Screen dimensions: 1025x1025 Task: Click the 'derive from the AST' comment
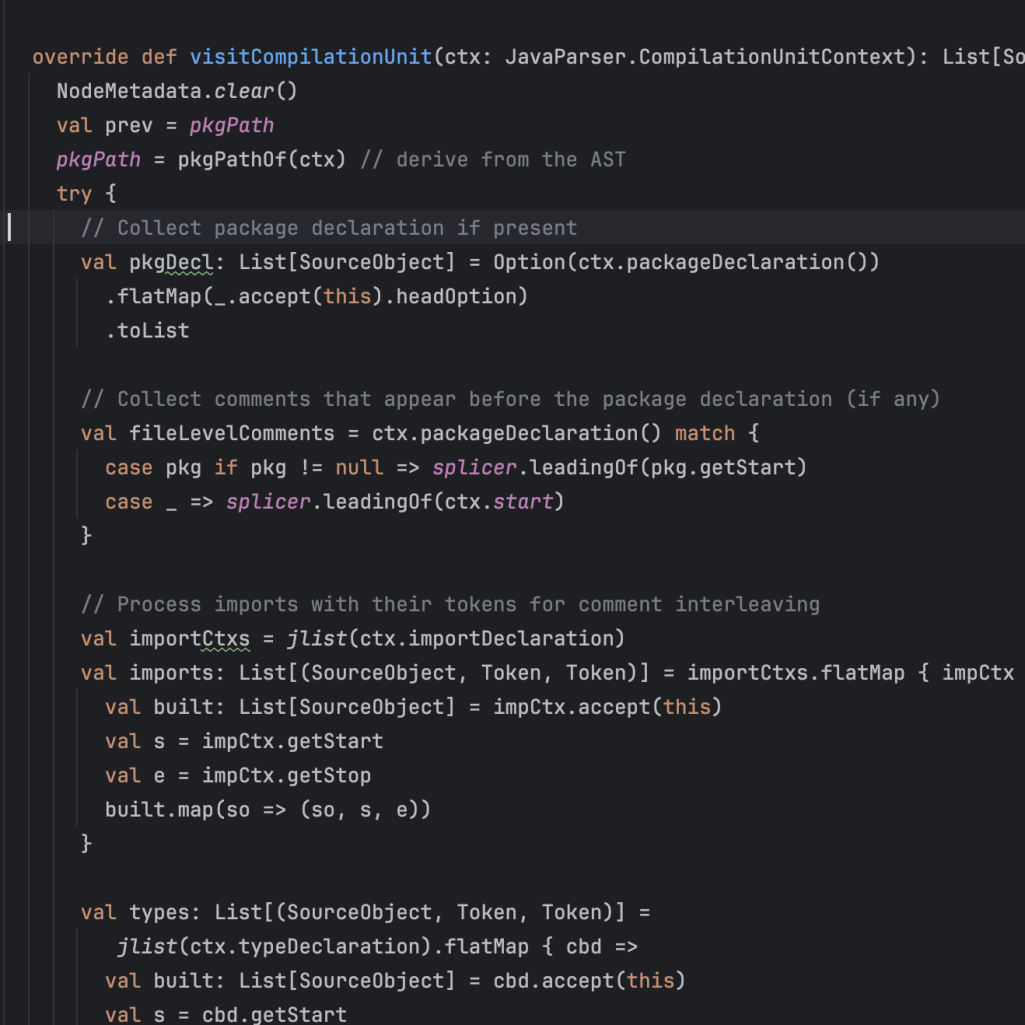click(510, 159)
